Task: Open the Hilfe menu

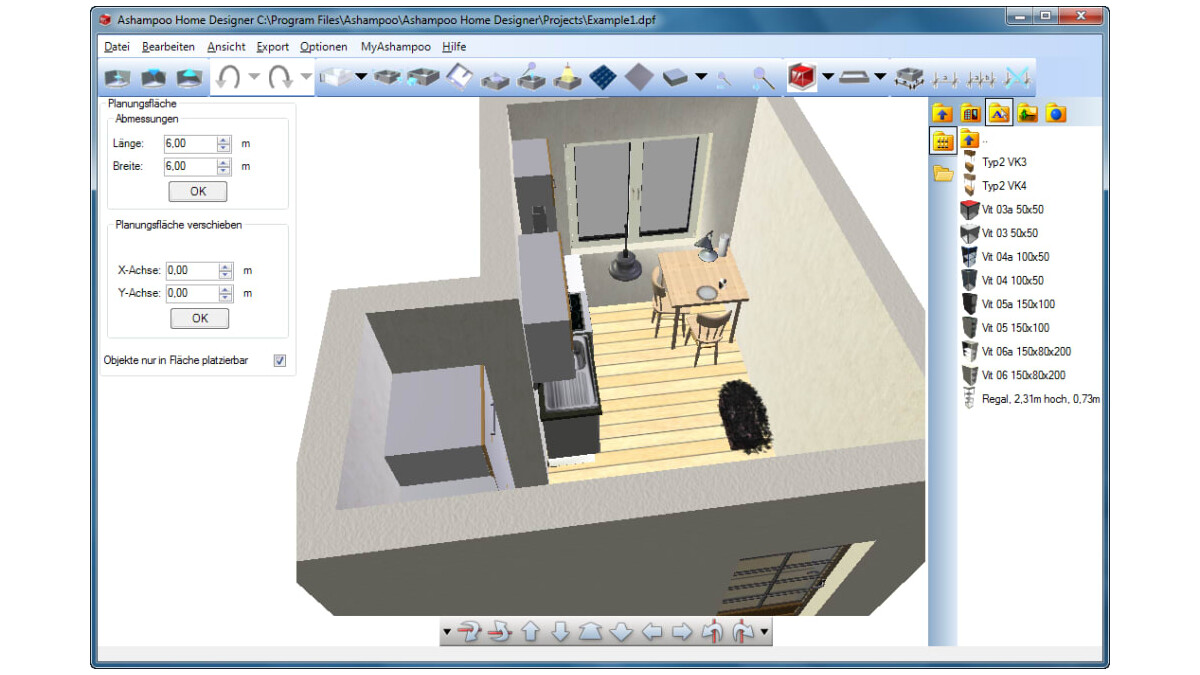Action: (454, 47)
